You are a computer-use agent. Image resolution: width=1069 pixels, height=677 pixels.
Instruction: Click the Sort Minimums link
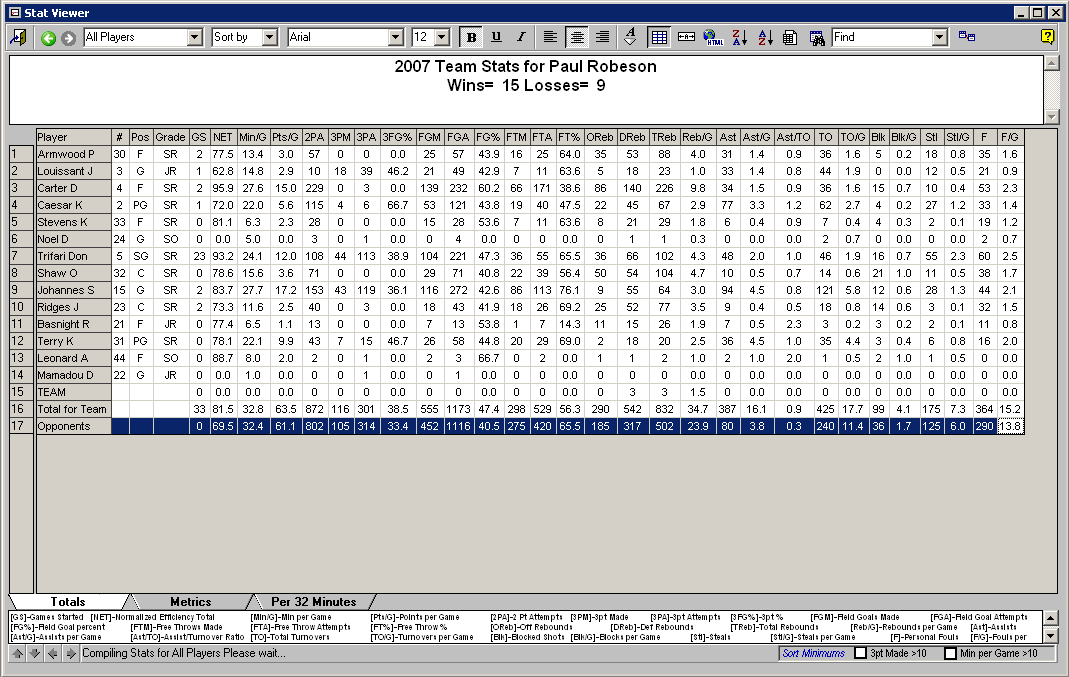(x=813, y=653)
